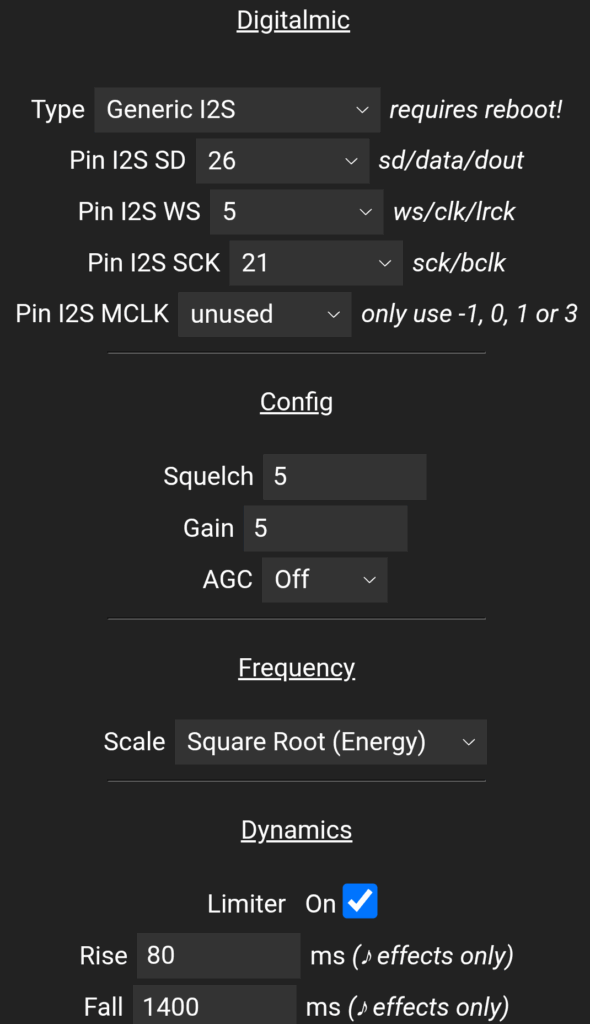This screenshot has height=1024, width=590.
Task: Open the AGC Off dropdown
Action: coord(325,580)
